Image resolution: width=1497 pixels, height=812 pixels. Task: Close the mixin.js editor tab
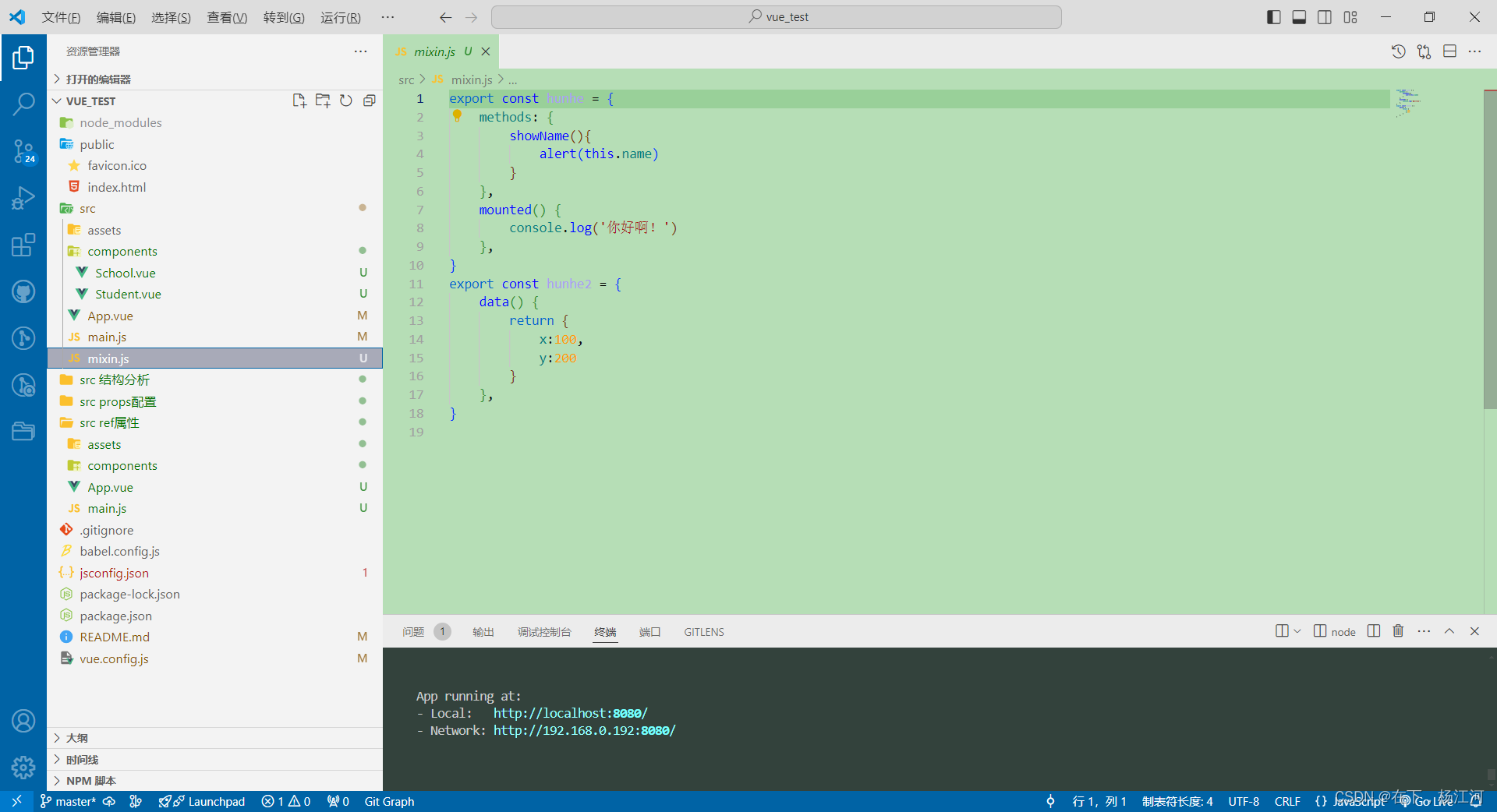click(486, 51)
